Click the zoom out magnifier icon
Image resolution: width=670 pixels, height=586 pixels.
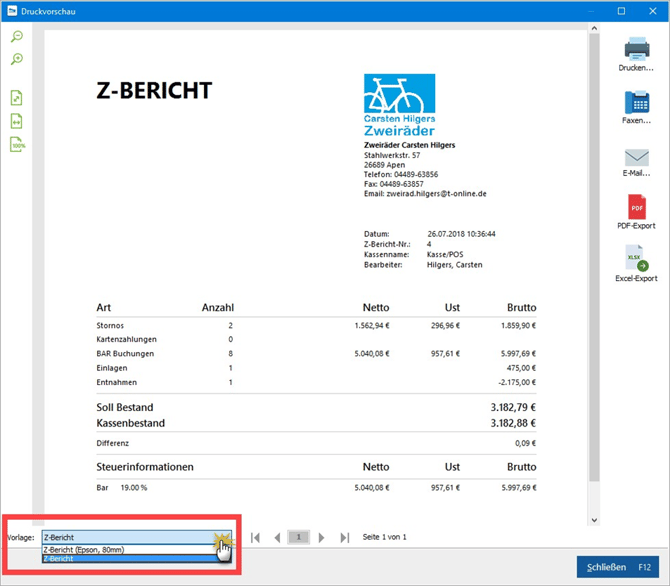point(17,37)
